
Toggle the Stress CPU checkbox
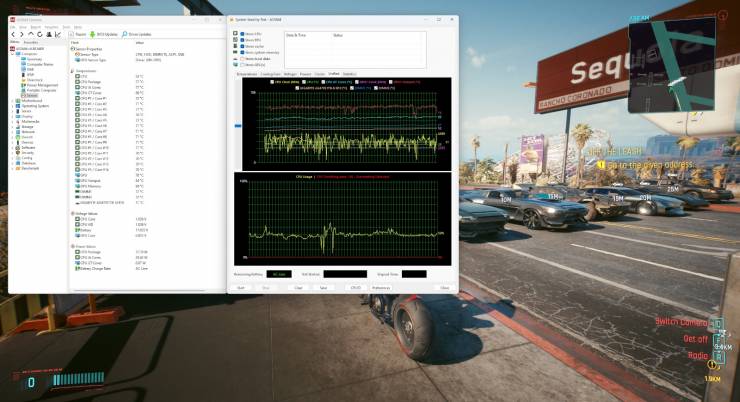tap(242, 34)
